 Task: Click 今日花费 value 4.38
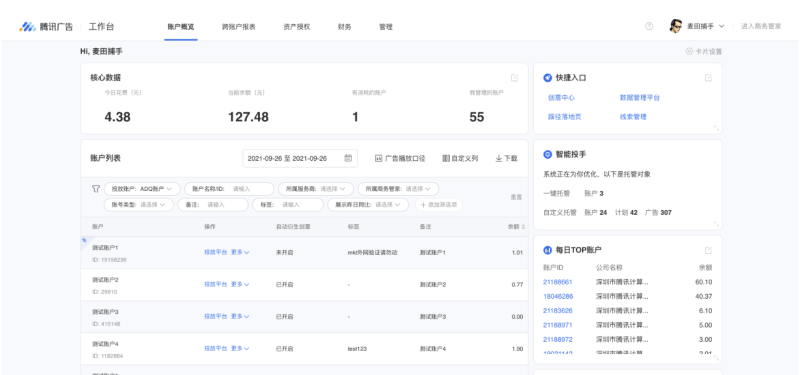117,117
